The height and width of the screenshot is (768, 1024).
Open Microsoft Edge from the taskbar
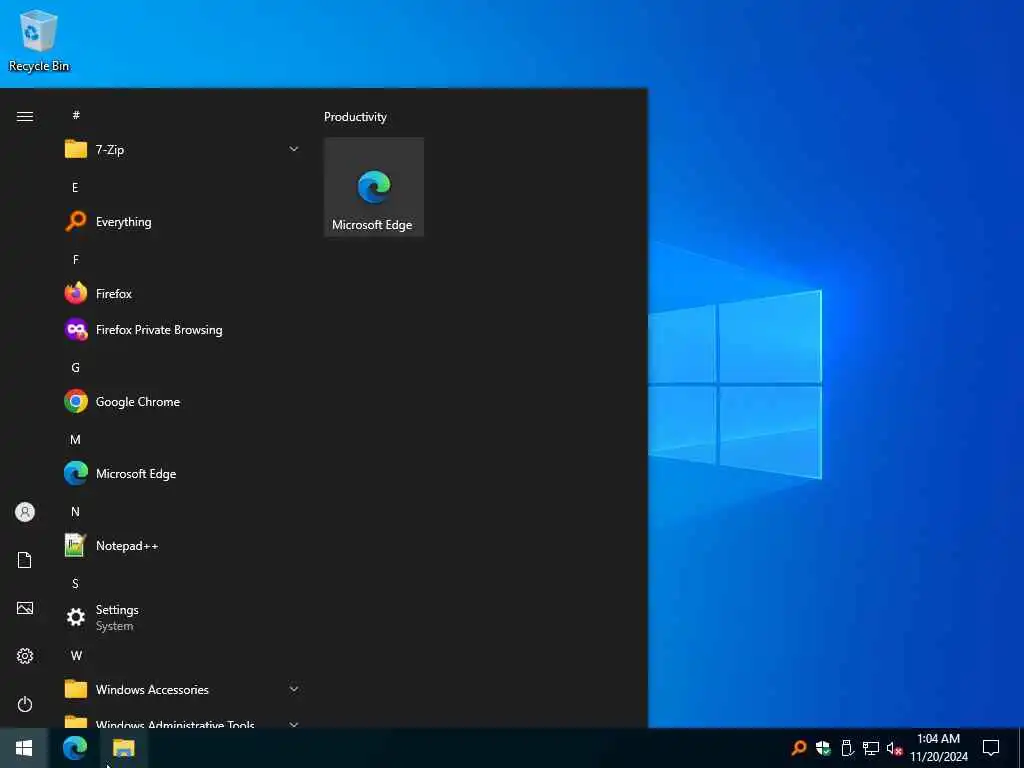(75, 748)
